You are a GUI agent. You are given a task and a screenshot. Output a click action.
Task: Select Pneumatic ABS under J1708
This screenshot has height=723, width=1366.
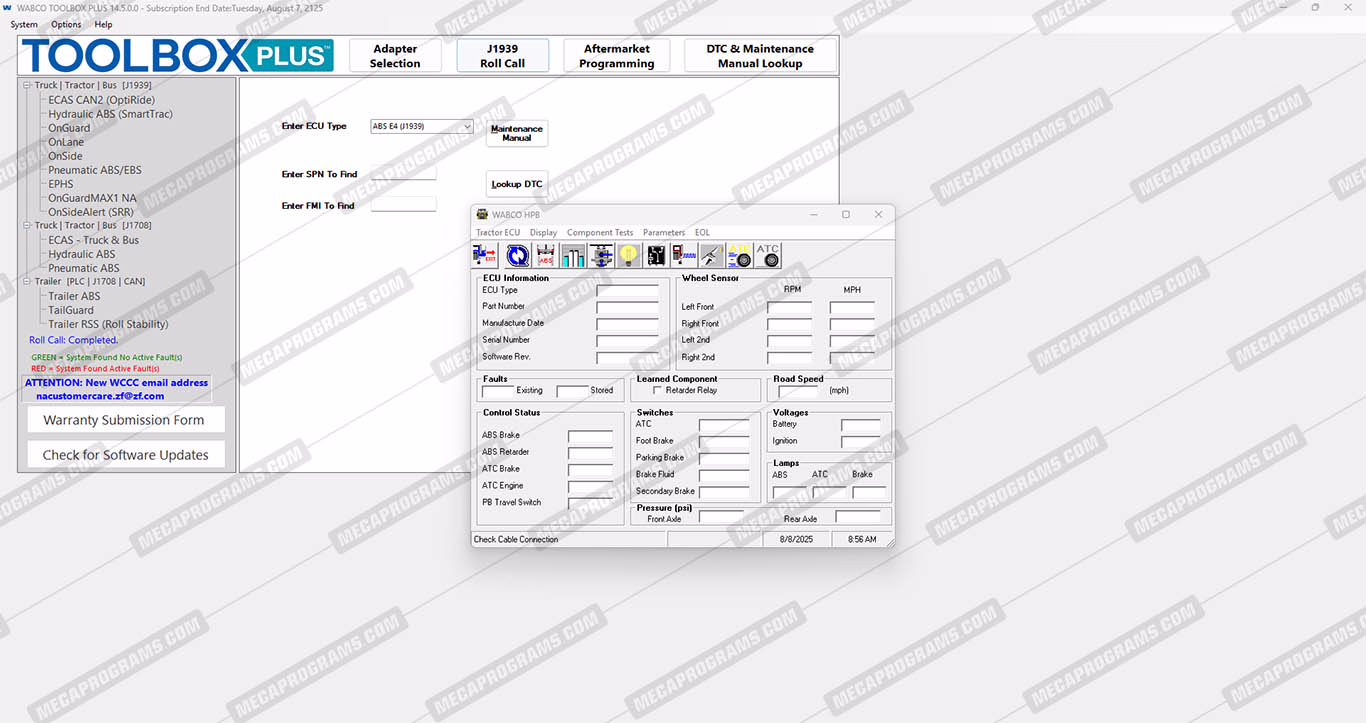pyautogui.click(x=83, y=268)
